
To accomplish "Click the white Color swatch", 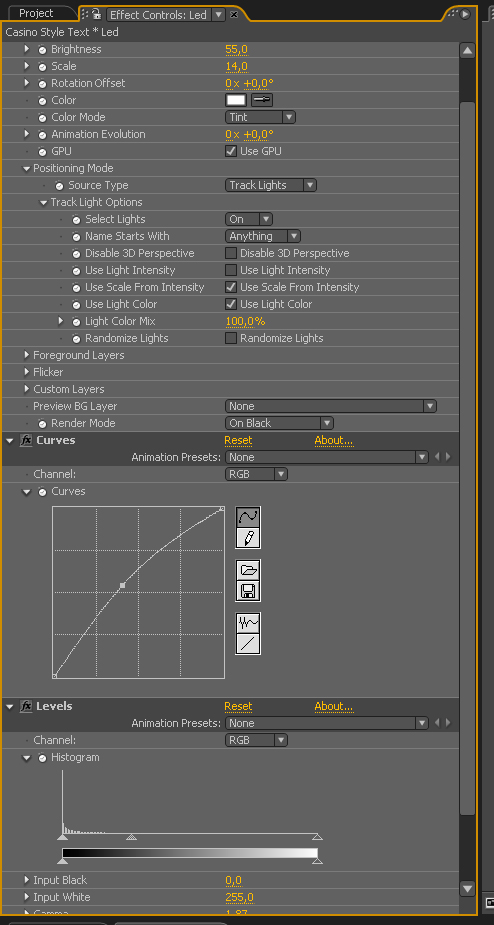I will pos(236,100).
